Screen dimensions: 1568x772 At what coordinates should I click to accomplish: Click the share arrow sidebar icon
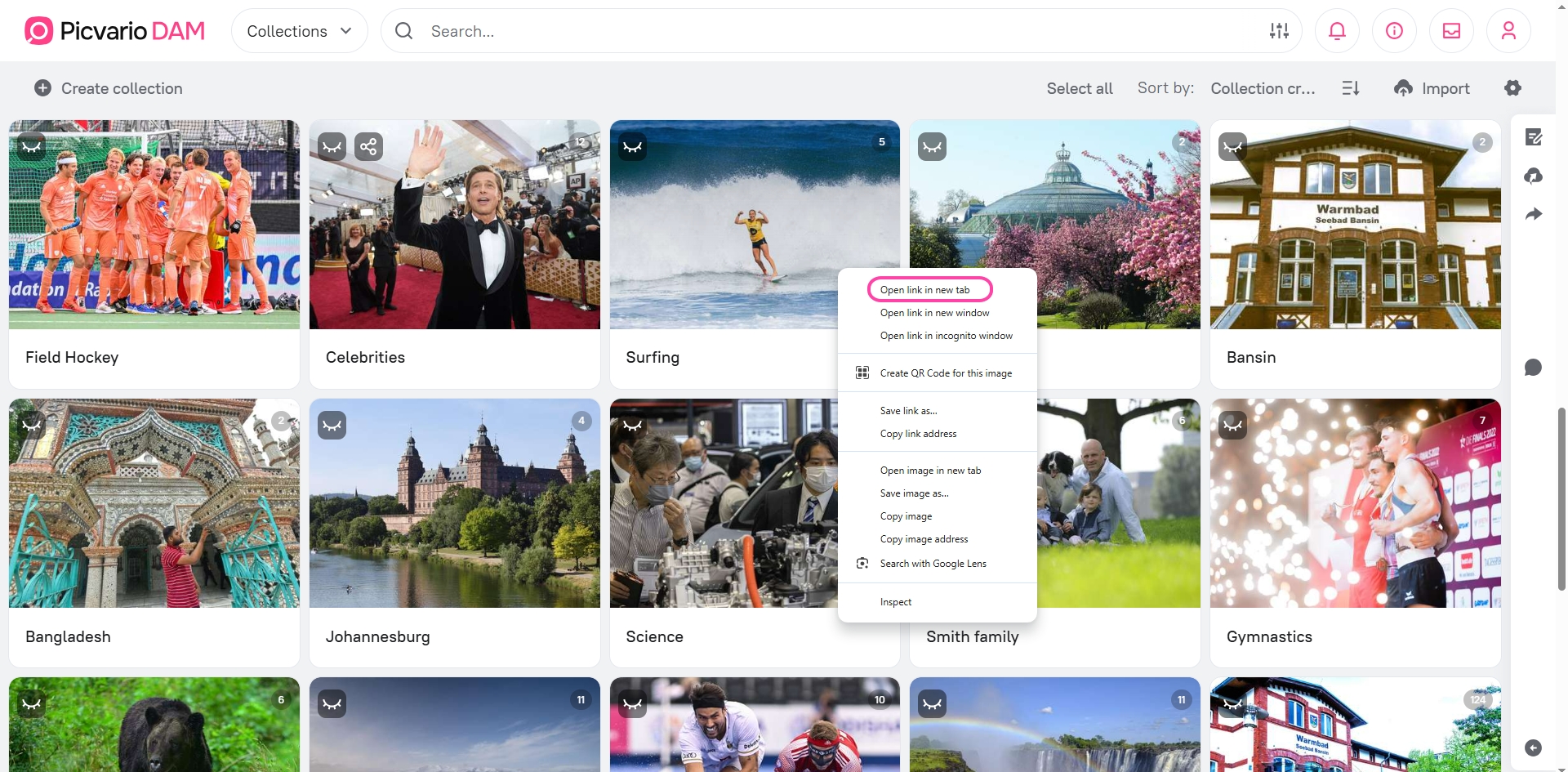point(1534,214)
